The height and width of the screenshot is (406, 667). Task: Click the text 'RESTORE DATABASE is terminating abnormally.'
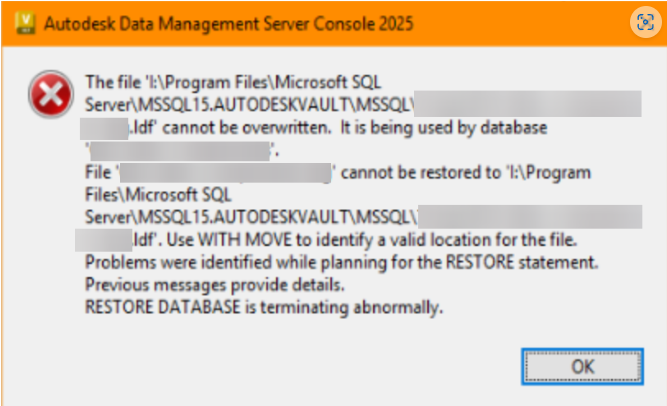264,308
